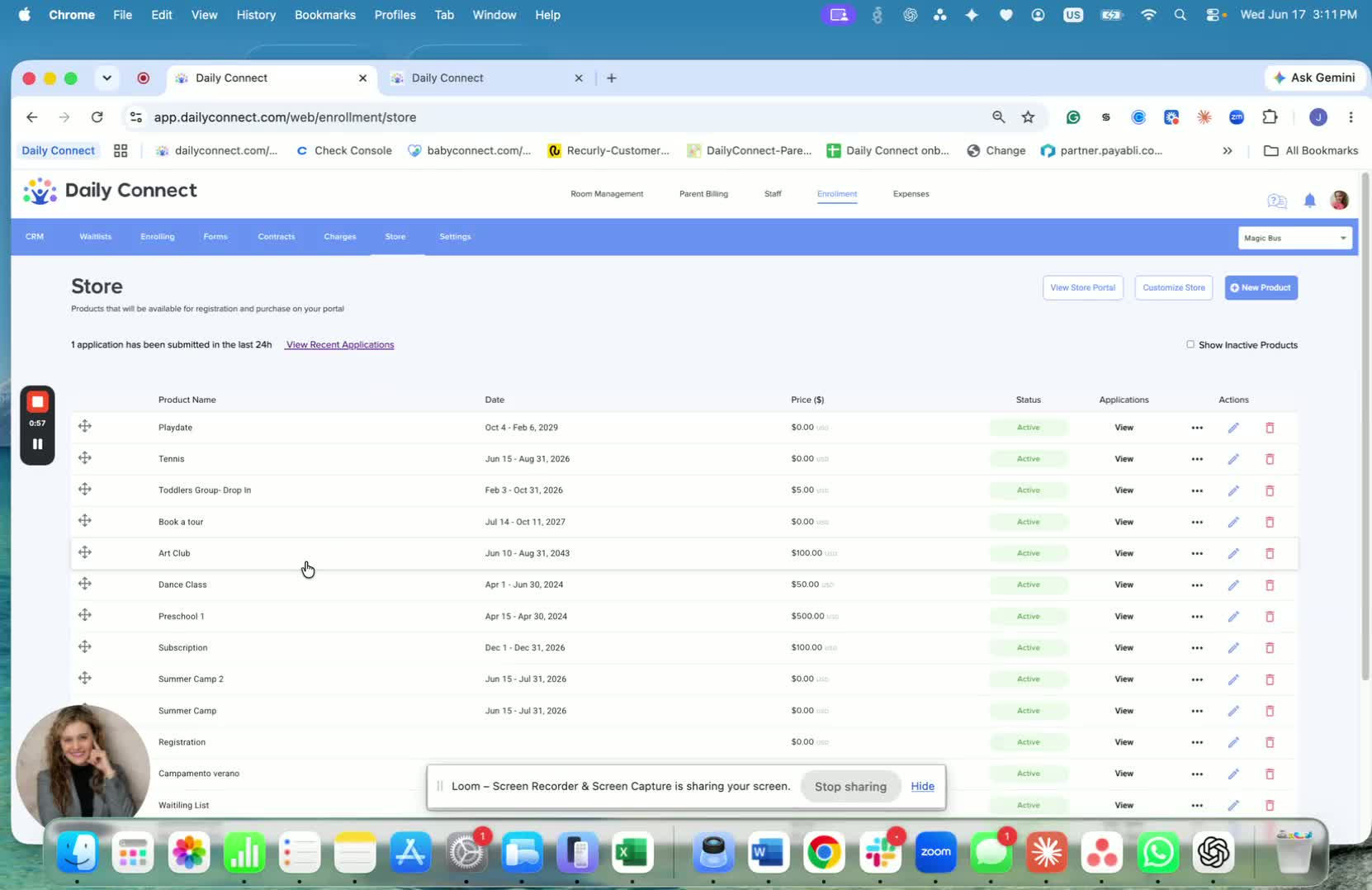This screenshot has width=1372, height=890.
Task: Open the more options dots for Art Club
Action: pyautogui.click(x=1197, y=554)
